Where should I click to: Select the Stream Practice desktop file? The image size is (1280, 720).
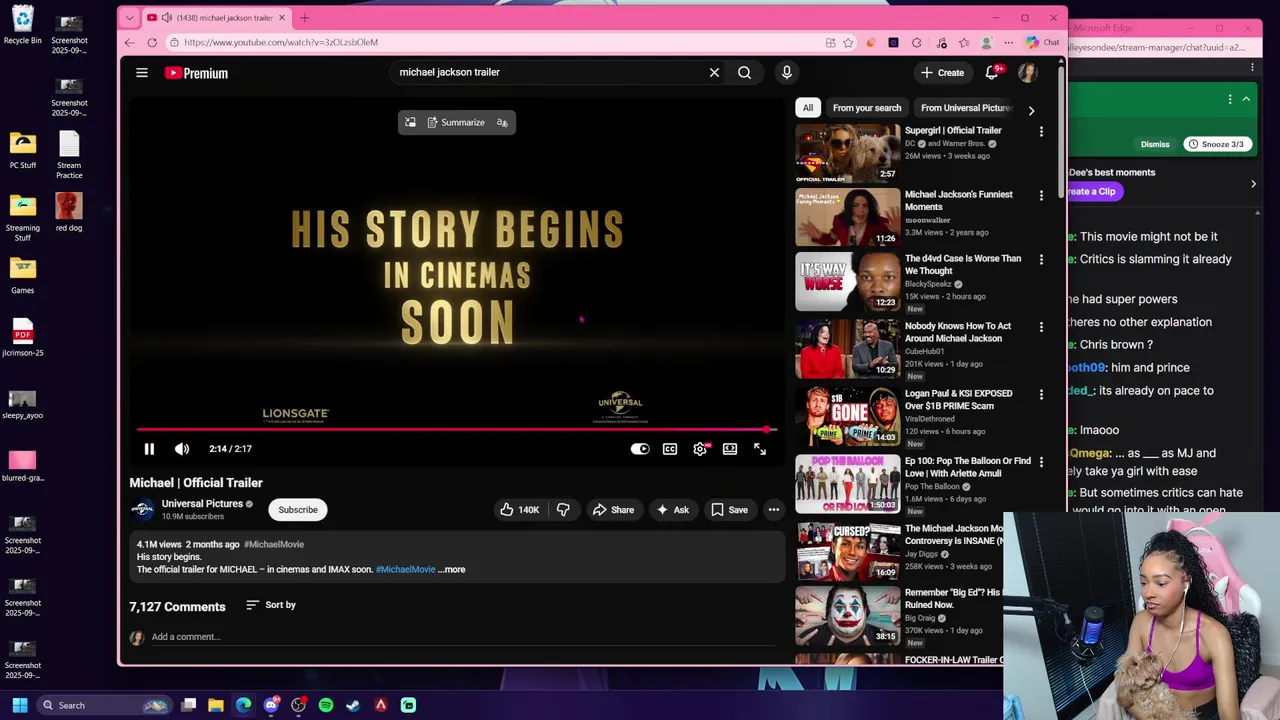click(69, 156)
